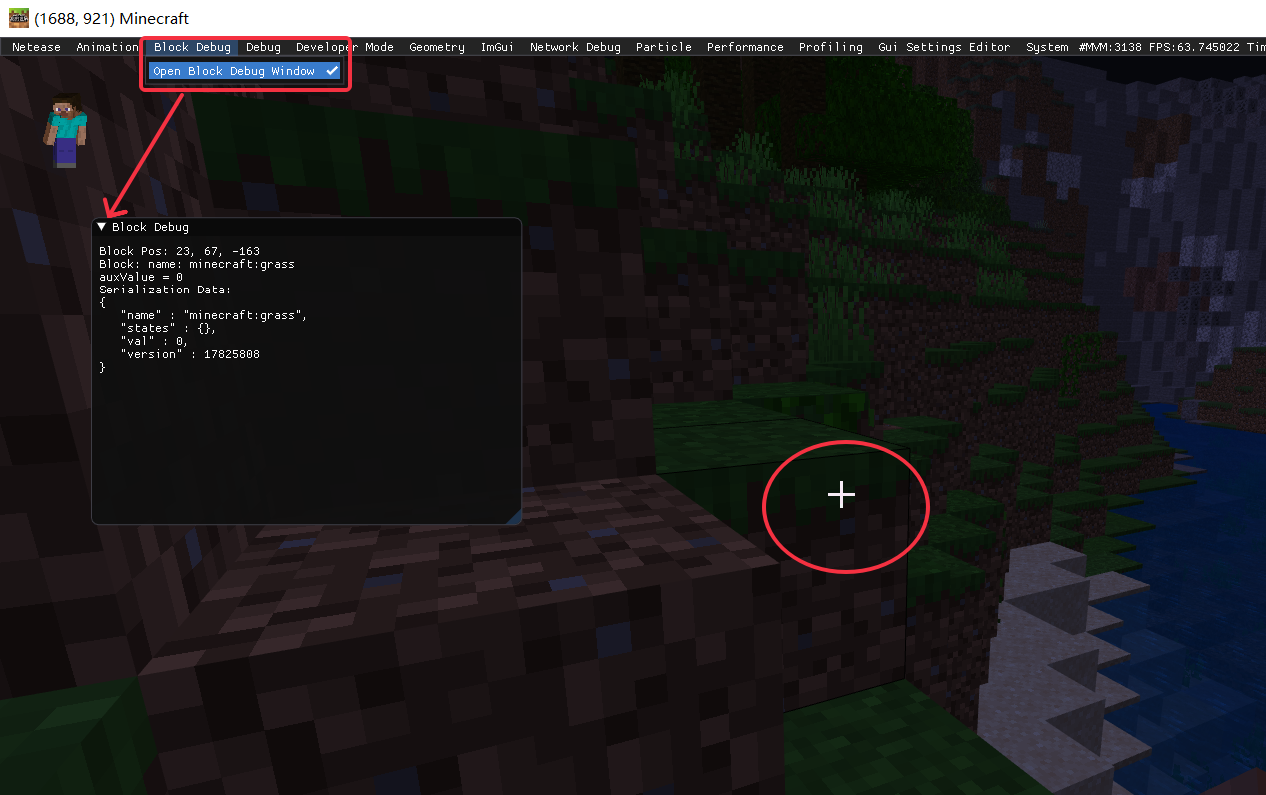
Task: Click the 'Block: name: minecraft:grass' line
Action: click(x=197, y=264)
